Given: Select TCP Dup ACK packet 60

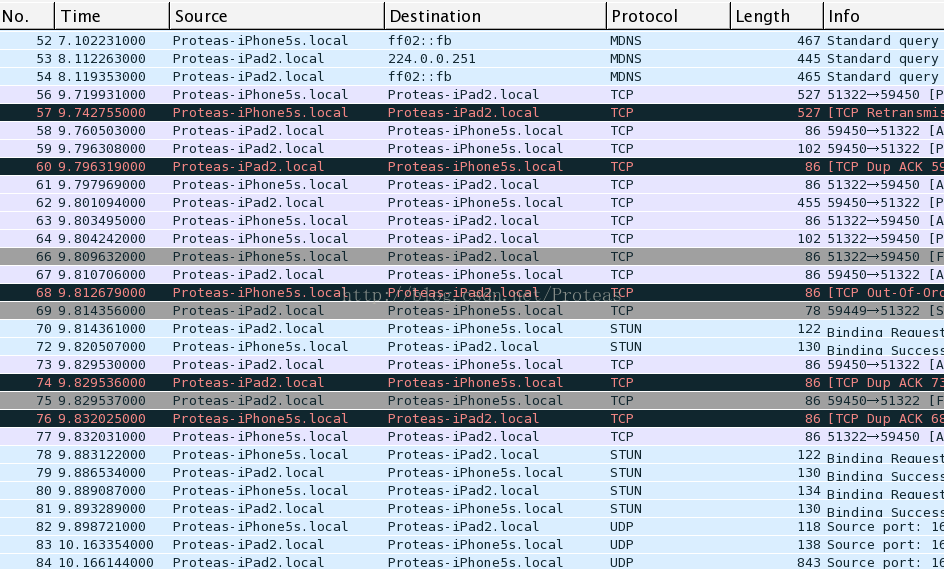Looking at the screenshot, I should pyautogui.click(x=472, y=167).
